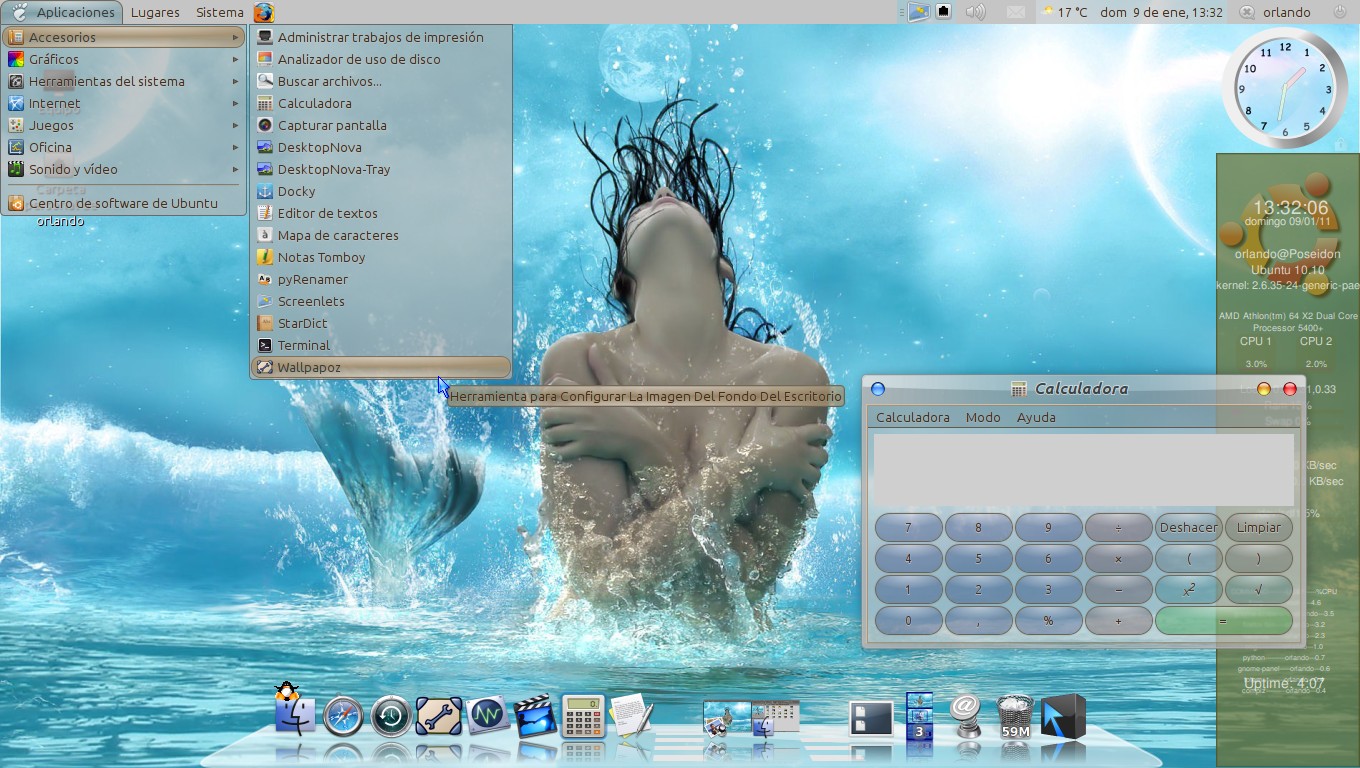Launch the compass browser icon in dock
The height and width of the screenshot is (768, 1360).
343,716
